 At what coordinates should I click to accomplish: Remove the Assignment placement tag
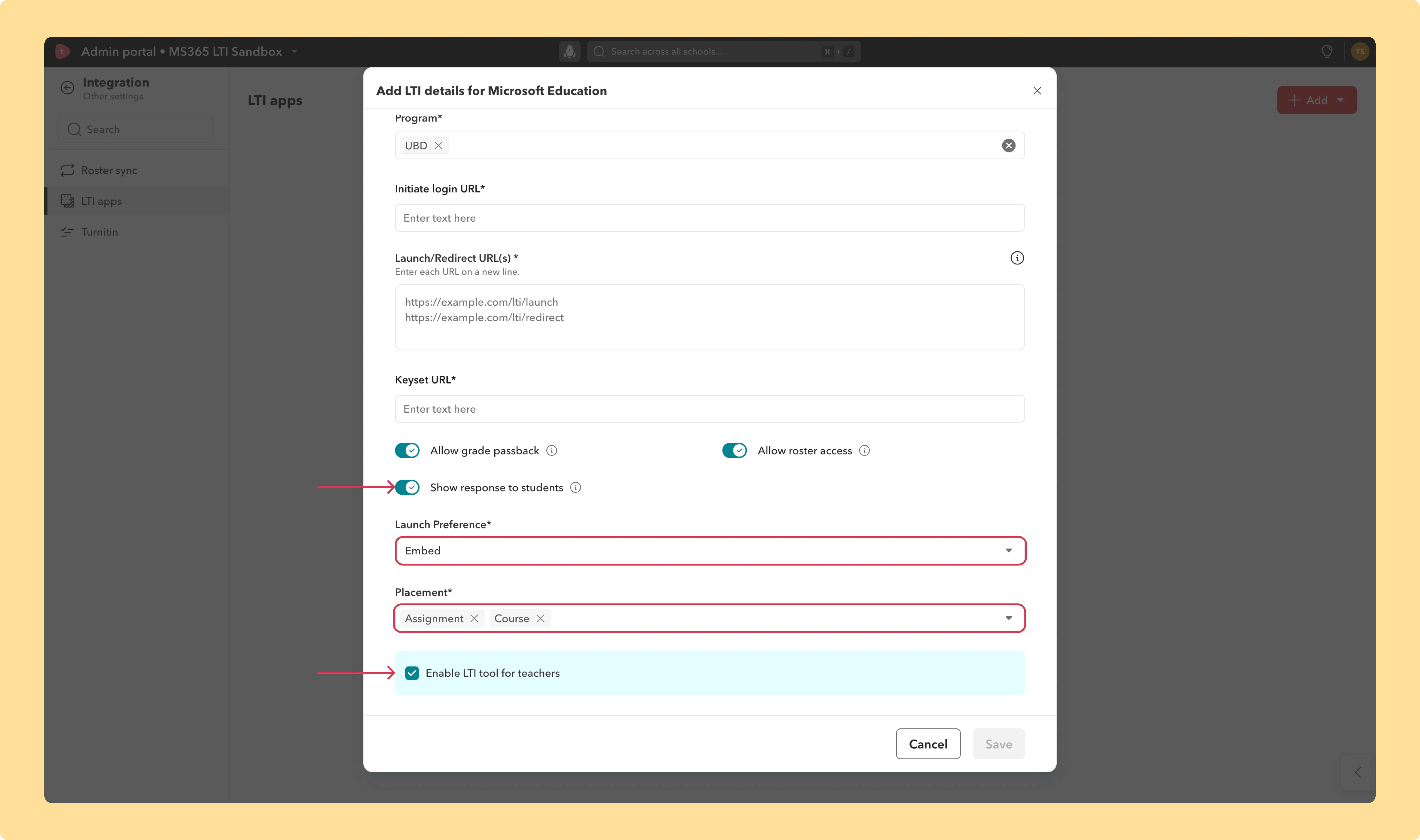[474, 618]
